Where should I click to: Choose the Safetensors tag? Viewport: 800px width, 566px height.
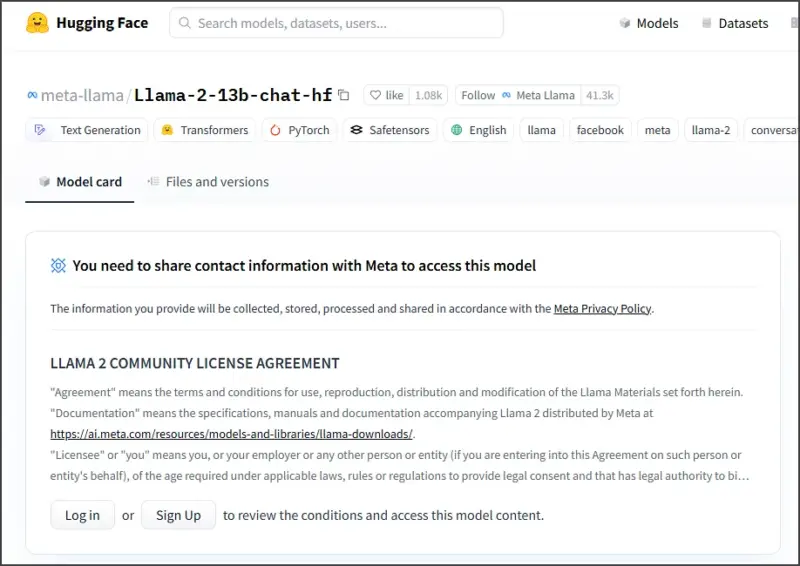click(389, 130)
